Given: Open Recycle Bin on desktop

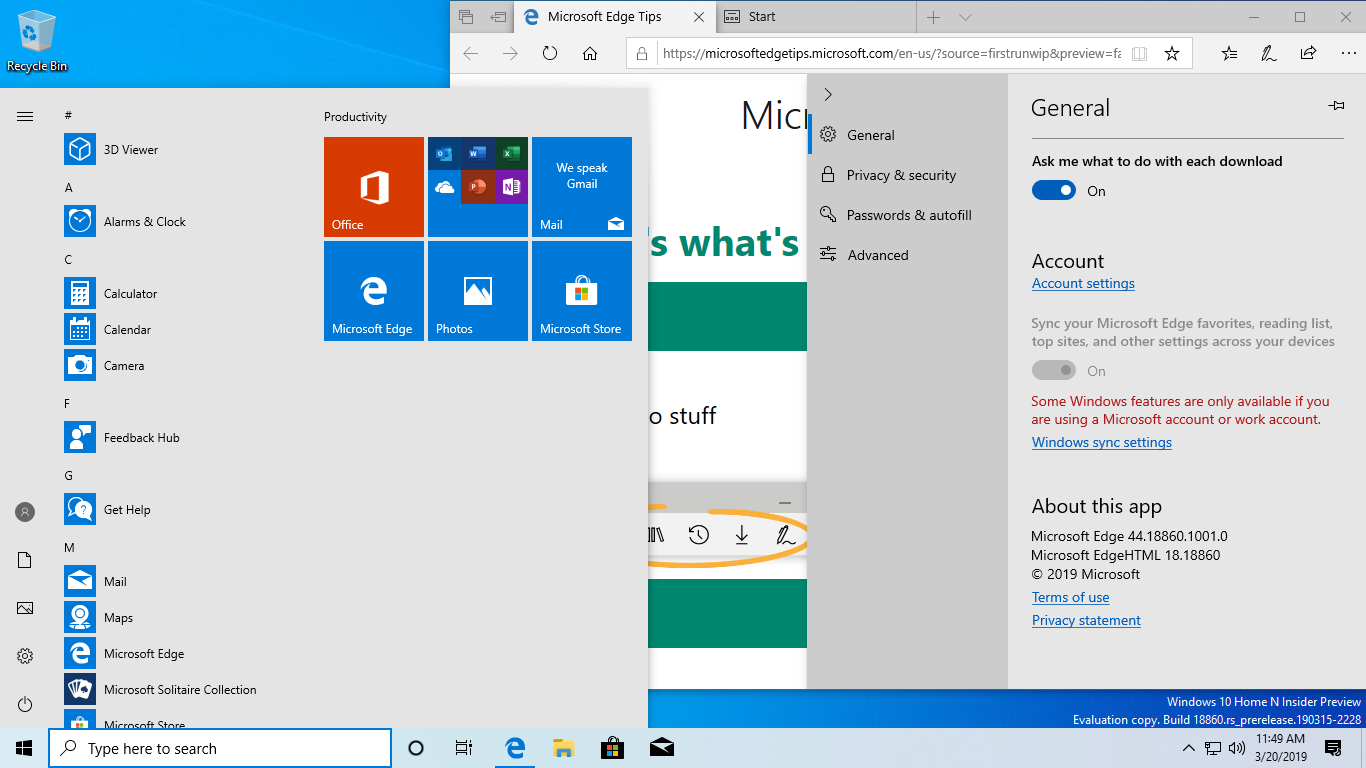Looking at the screenshot, I should [37, 43].
